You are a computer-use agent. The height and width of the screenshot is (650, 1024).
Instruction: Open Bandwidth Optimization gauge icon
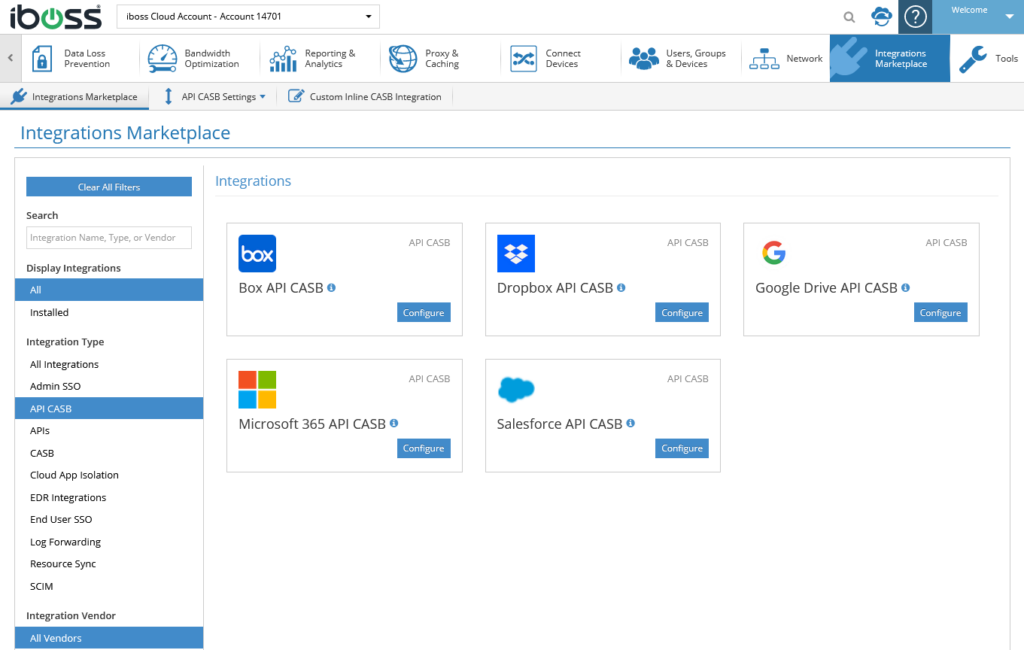tap(162, 59)
